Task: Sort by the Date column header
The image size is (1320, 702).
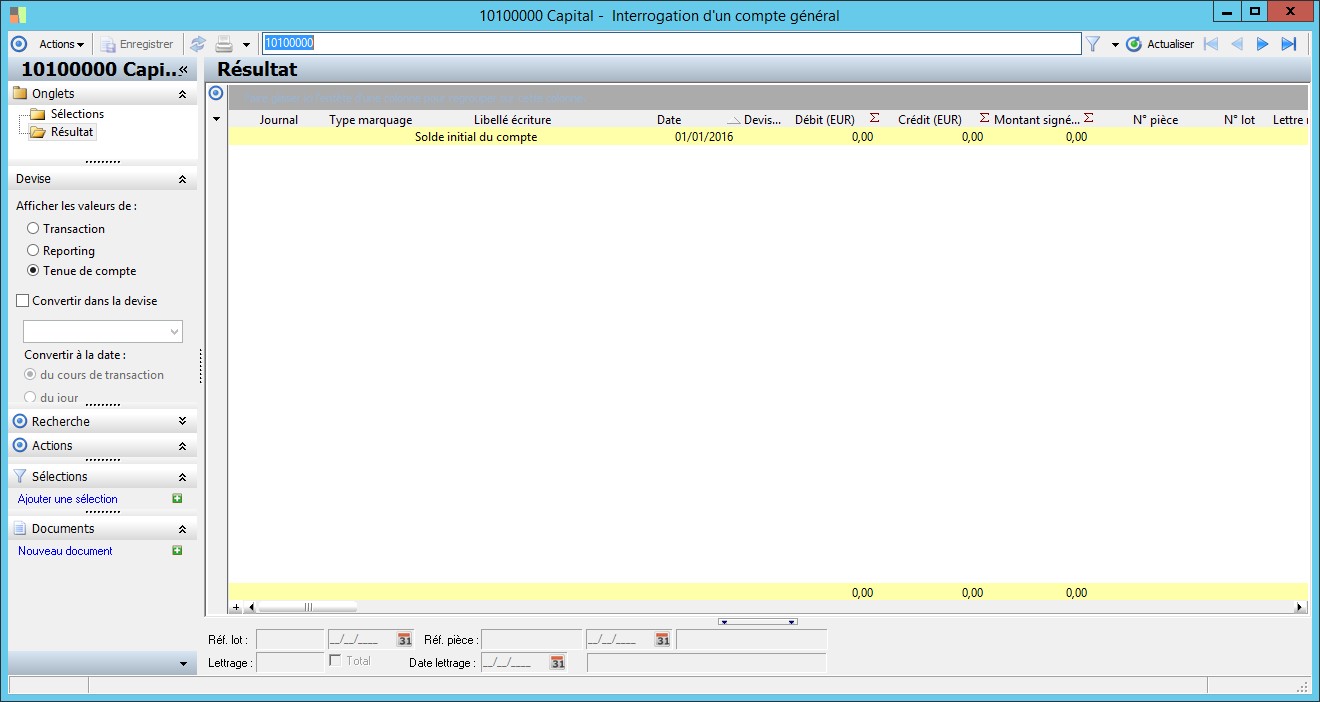Action: 669,120
